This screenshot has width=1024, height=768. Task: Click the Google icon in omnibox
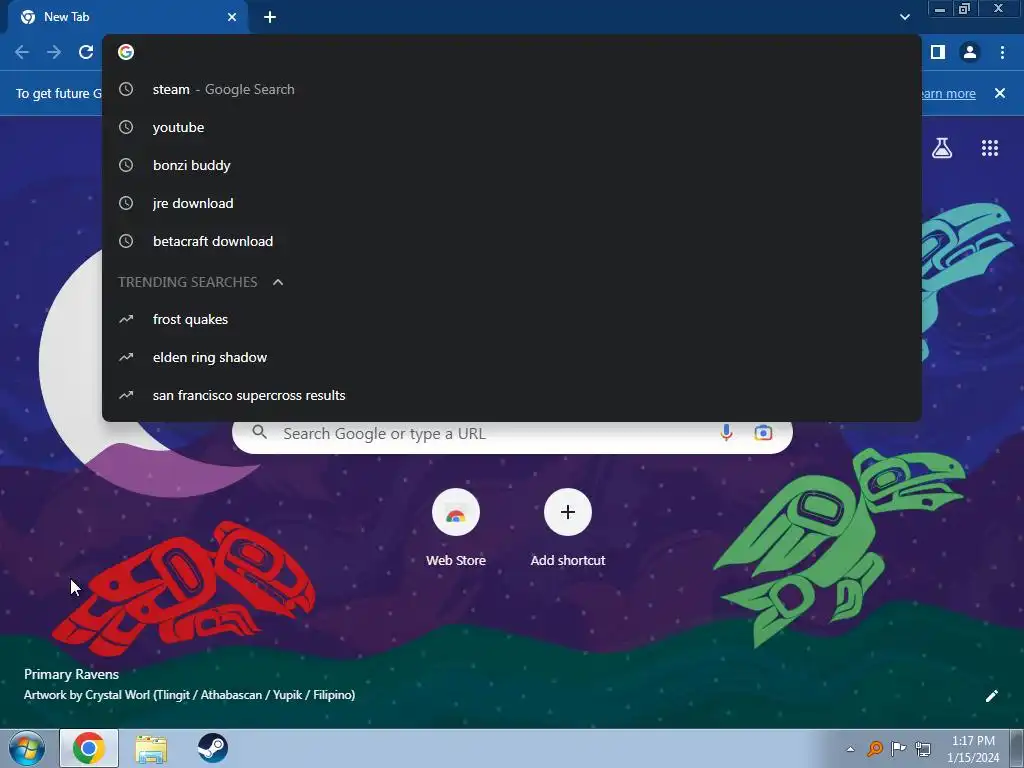[x=126, y=52]
